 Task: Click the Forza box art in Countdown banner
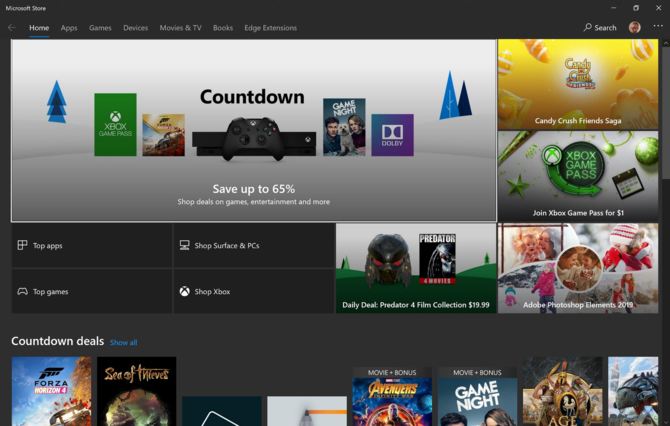[164, 135]
